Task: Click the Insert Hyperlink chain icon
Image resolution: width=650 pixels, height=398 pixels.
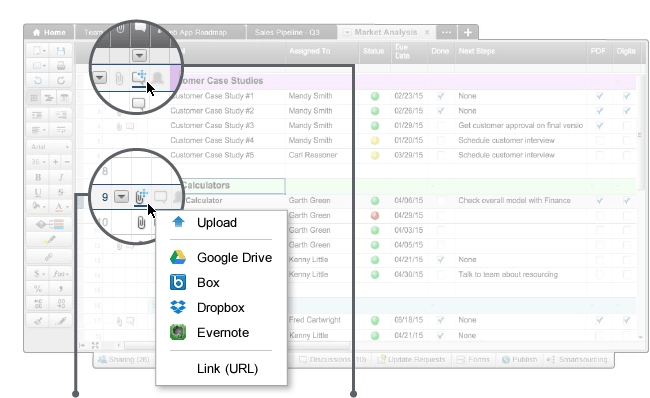Action: [49, 257]
